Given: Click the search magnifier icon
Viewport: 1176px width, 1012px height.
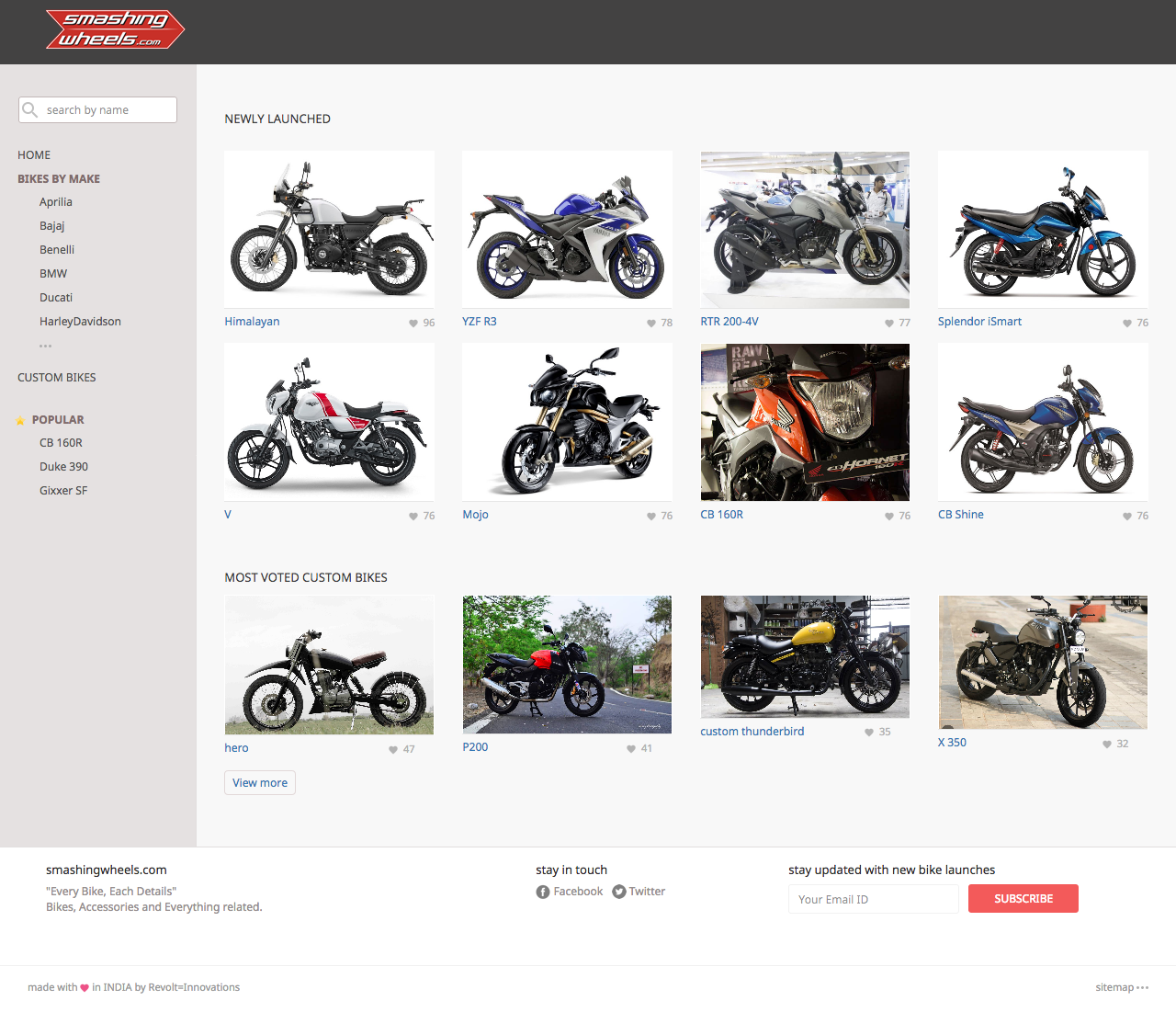Looking at the screenshot, I should coord(33,109).
